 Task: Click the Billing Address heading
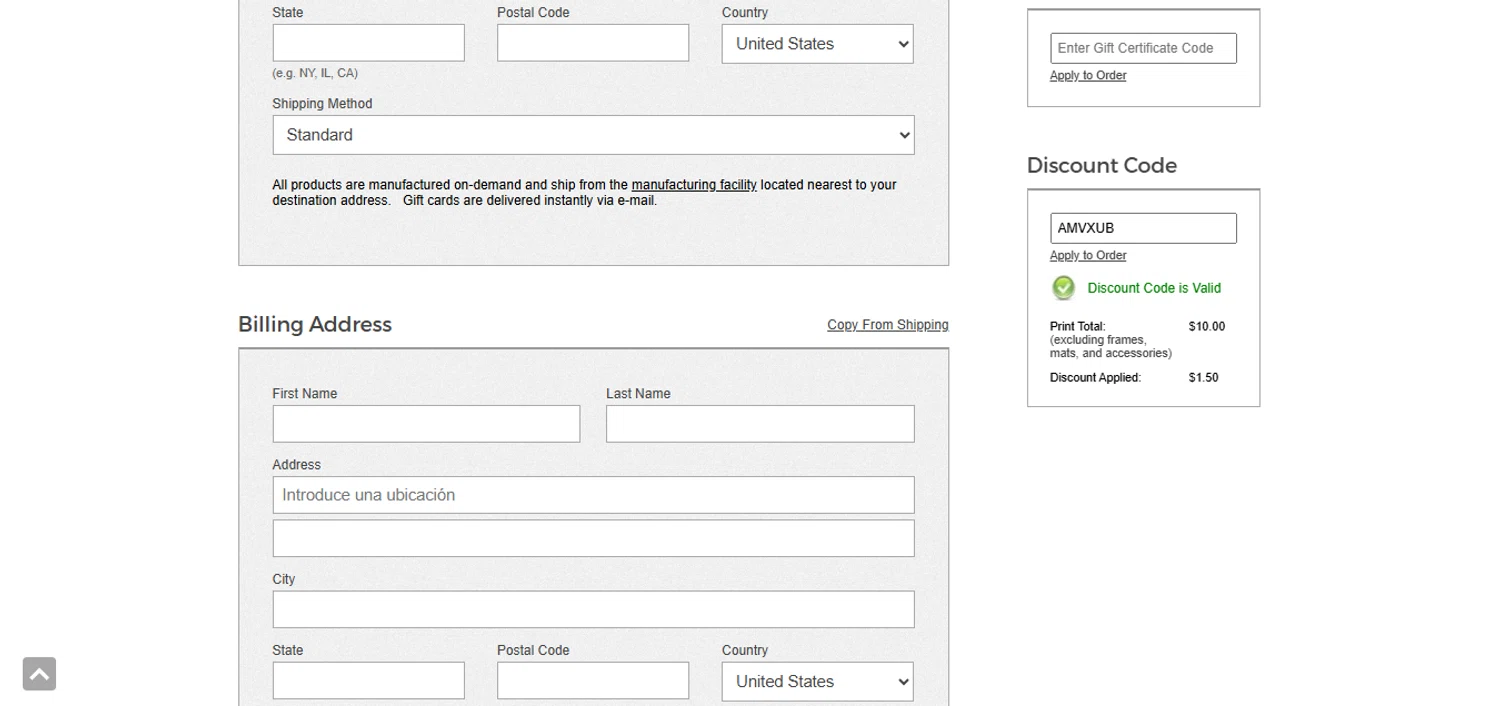(x=315, y=325)
